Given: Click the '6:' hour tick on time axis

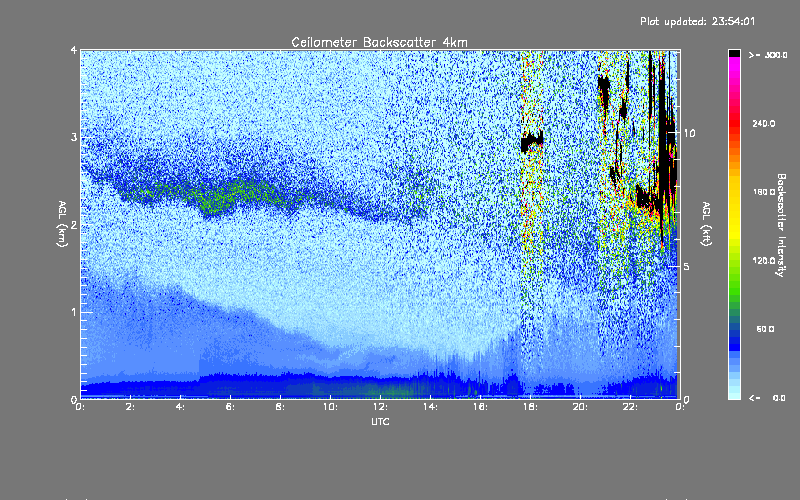Looking at the screenshot, I should point(230,407).
